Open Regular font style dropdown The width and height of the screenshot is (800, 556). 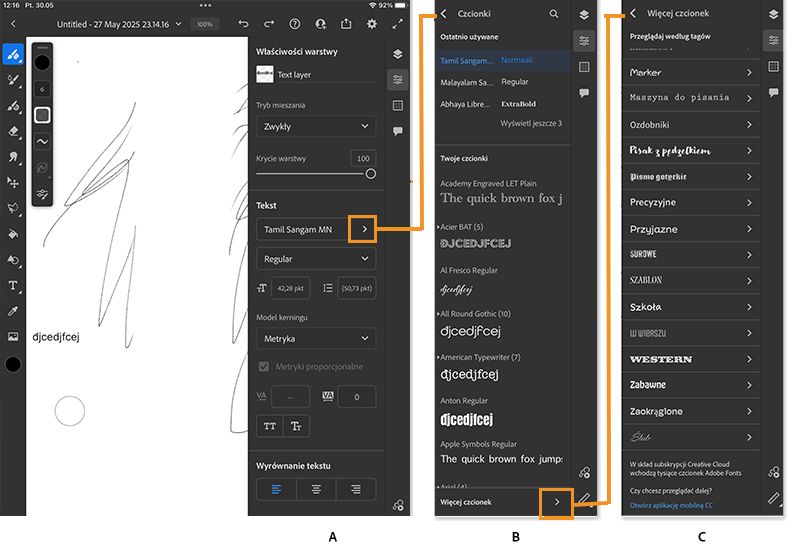click(x=316, y=259)
